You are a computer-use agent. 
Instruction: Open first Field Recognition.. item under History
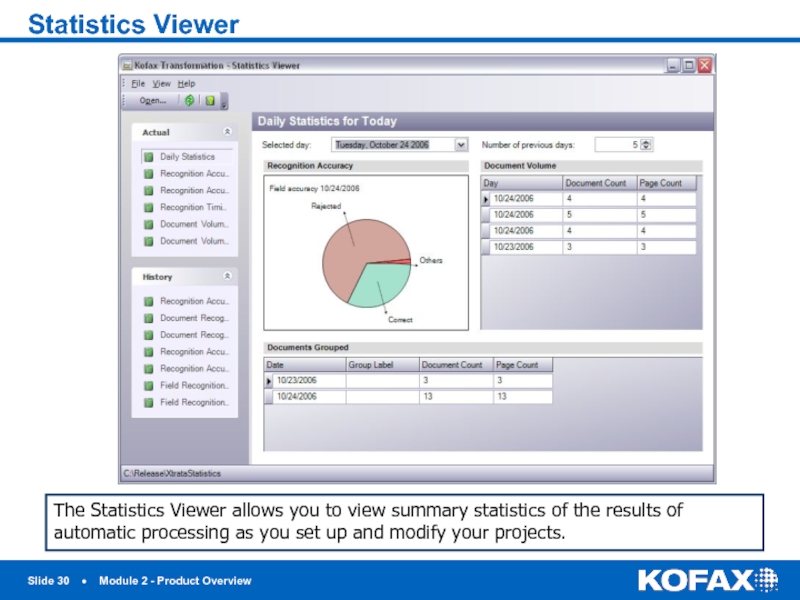187,386
